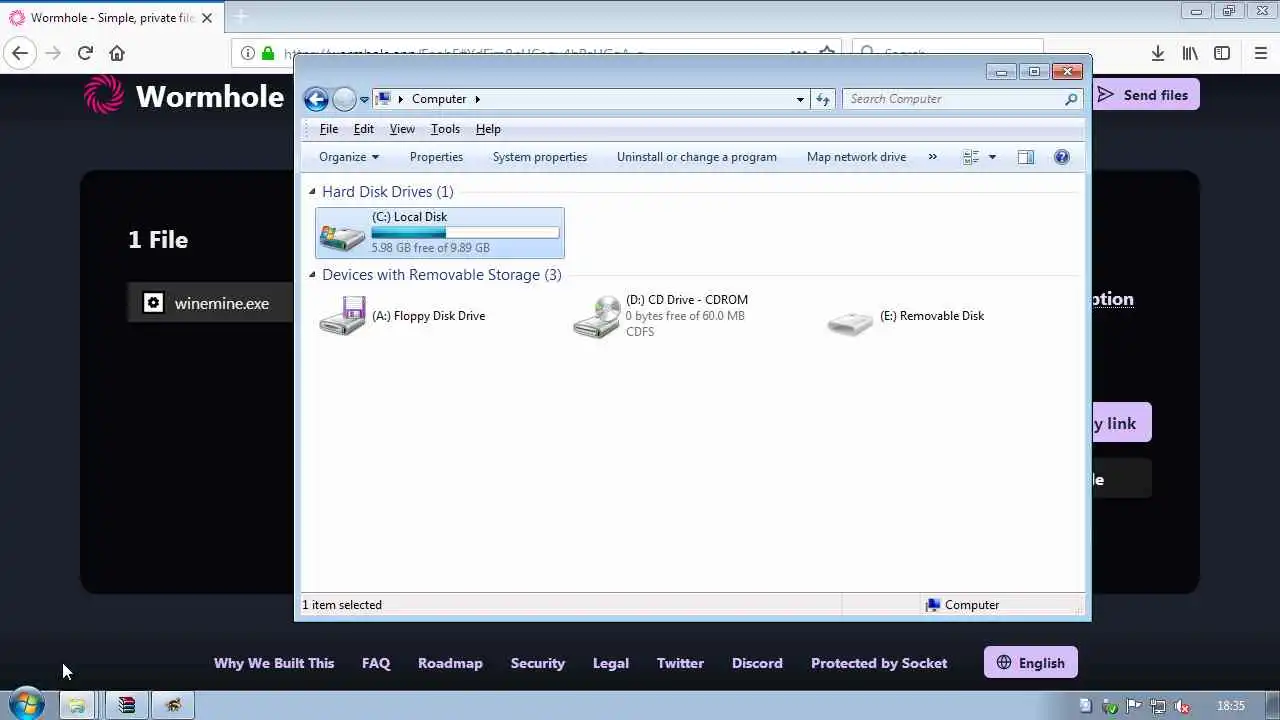This screenshot has height=720, width=1280.
Task: Refresh the Computer window
Action: pos(823,99)
